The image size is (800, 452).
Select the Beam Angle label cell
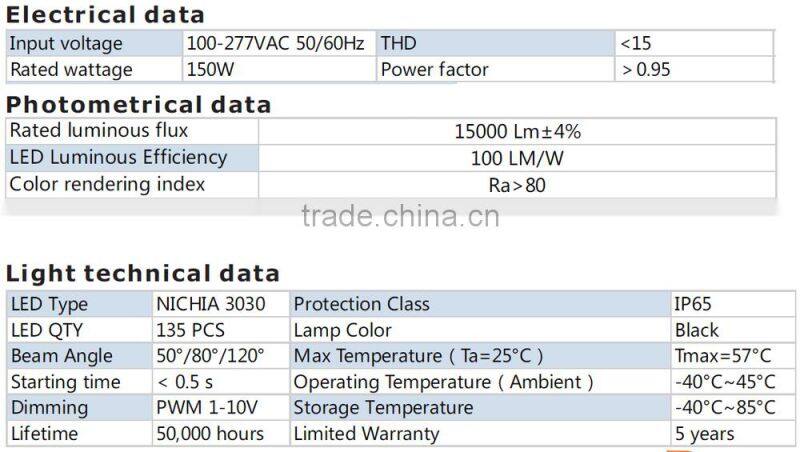click(62, 356)
